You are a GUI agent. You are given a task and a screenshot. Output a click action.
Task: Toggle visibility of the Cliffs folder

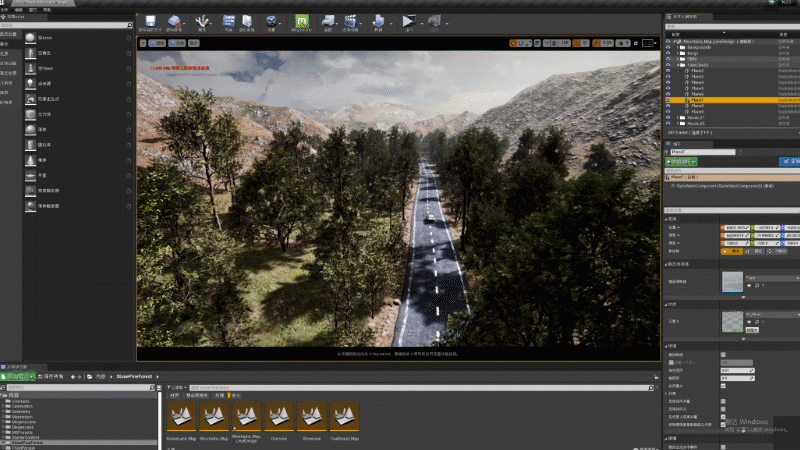pyautogui.click(x=668, y=59)
